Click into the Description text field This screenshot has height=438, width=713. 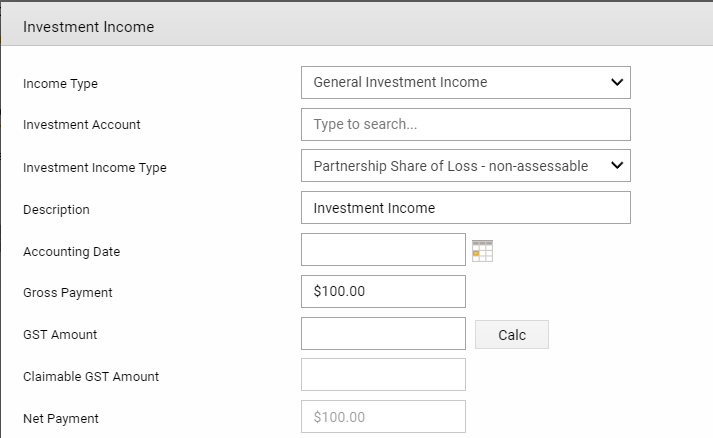[466, 207]
